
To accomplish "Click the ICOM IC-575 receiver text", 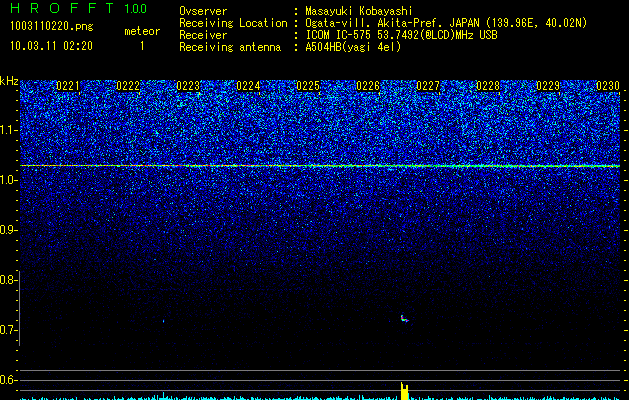I will pos(401,35).
